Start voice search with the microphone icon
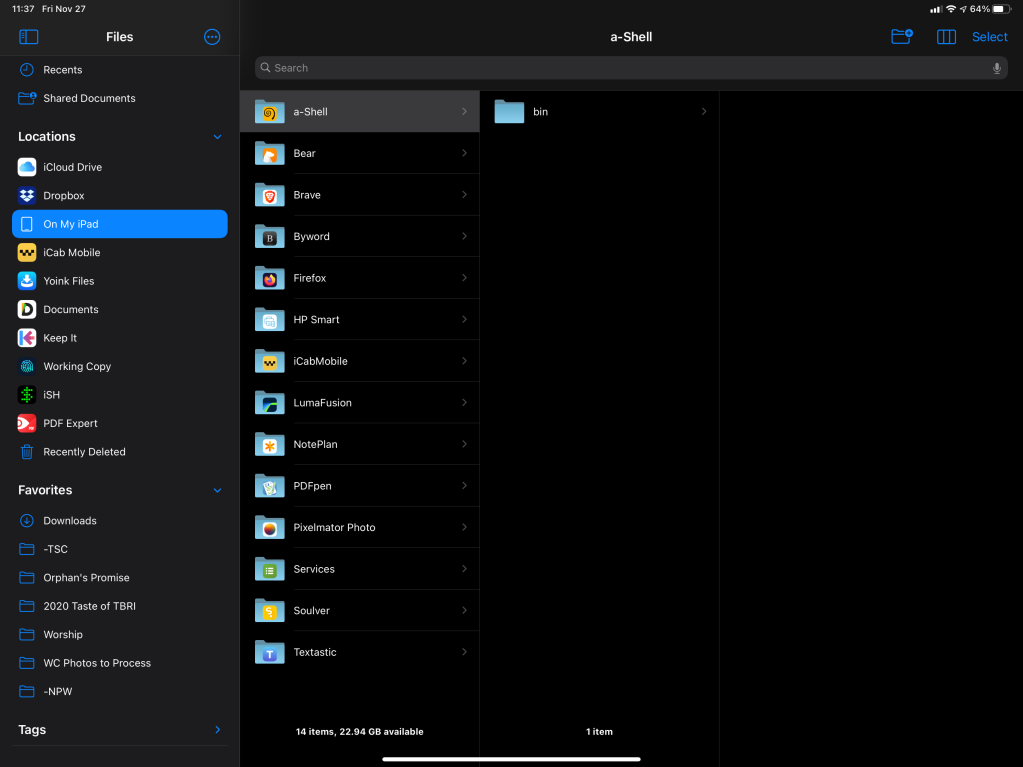 pyautogui.click(x=996, y=67)
